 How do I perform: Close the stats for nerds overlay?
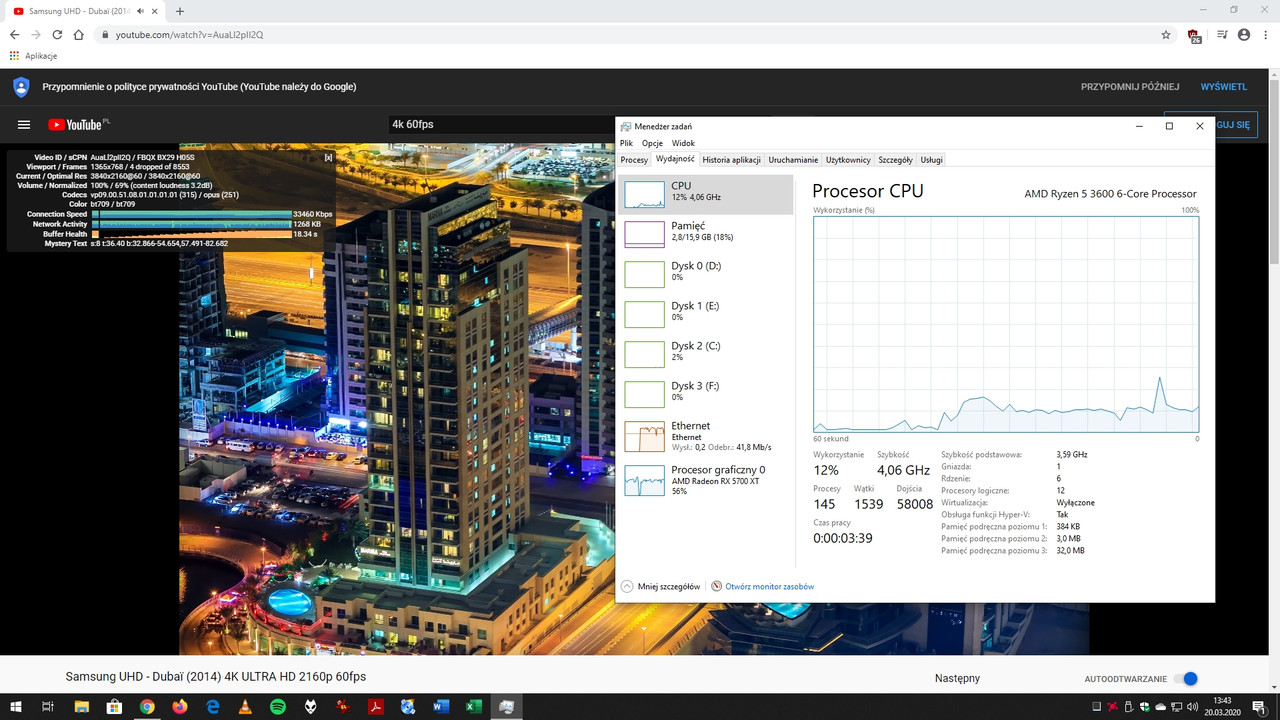tap(328, 158)
